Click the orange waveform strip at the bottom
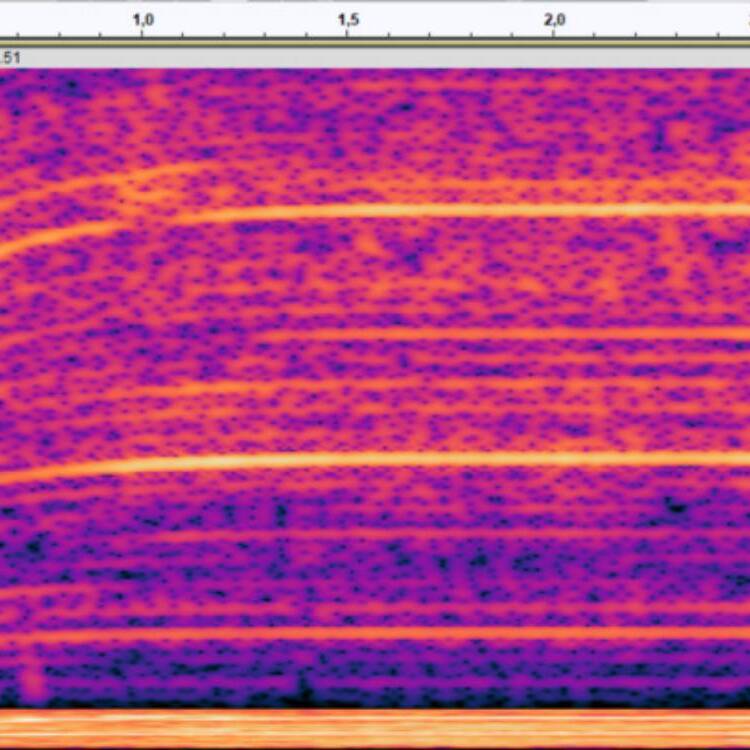This screenshot has height=750, width=750. [x=375, y=728]
